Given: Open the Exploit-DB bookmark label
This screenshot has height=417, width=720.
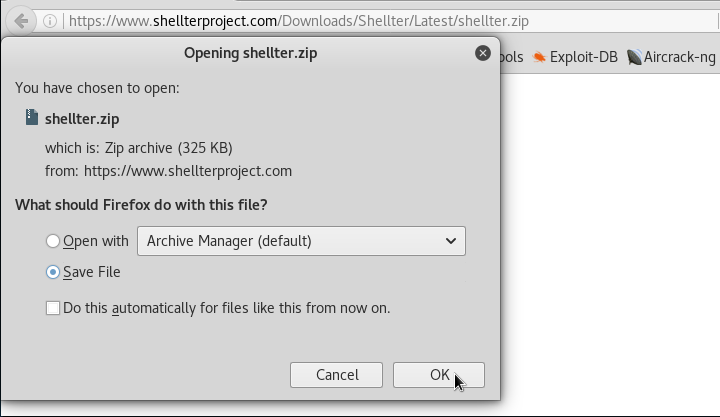Looking at the screenshot, I should coord(584,57).
